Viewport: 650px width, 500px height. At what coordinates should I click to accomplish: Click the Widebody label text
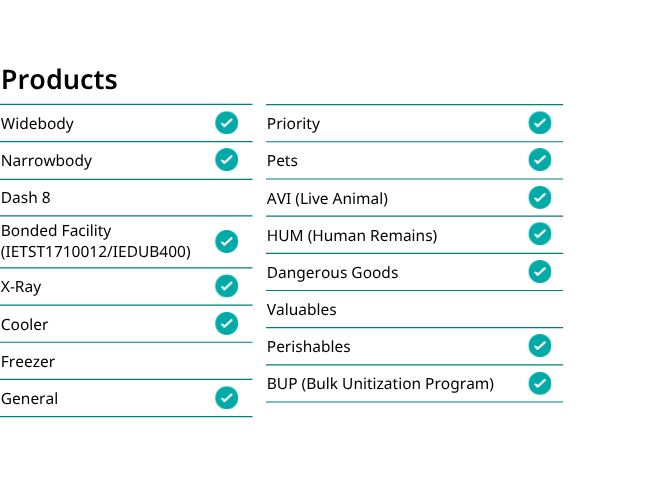[37, 124]
